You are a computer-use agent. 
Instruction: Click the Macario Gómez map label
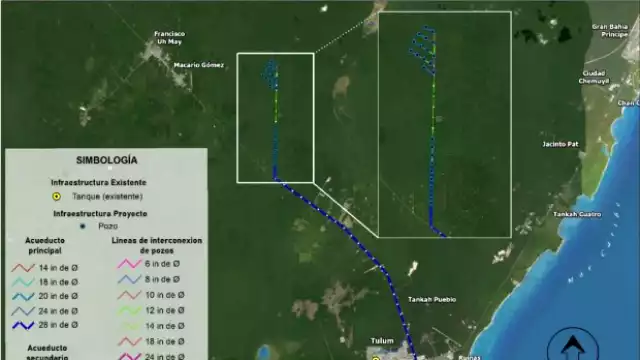coord(199,65)
